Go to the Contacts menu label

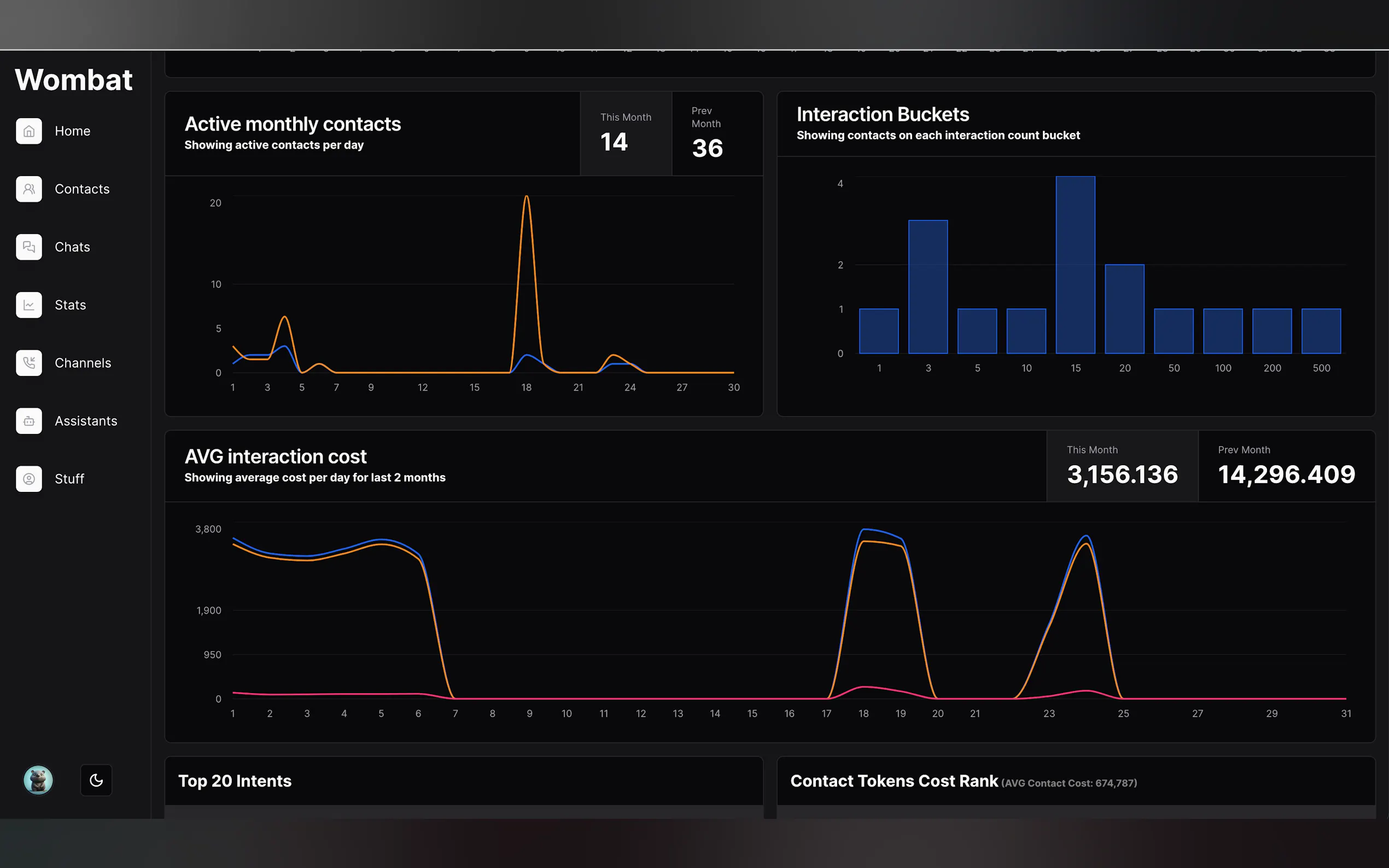pos(82,190)
